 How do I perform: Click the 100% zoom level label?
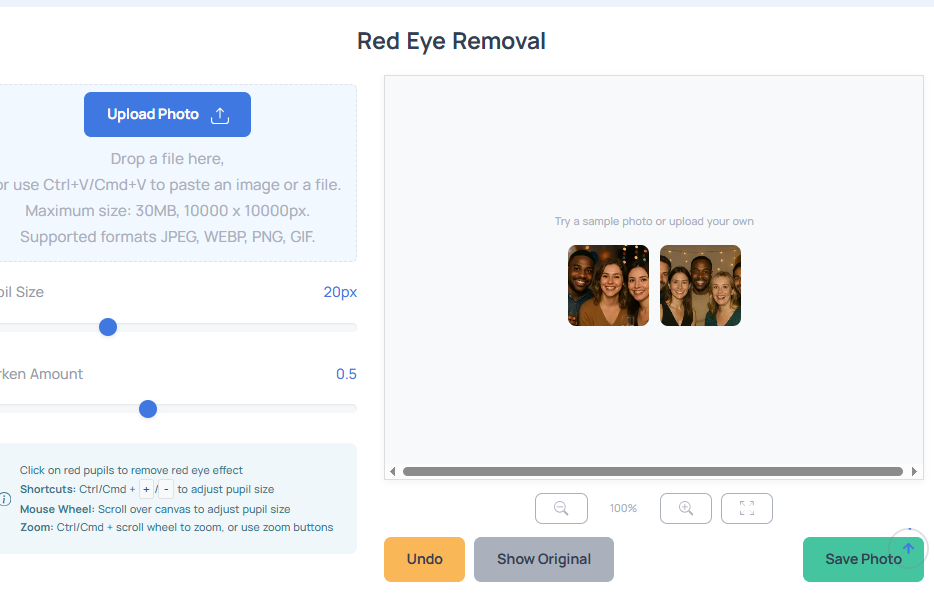click(x=623, y=508)
